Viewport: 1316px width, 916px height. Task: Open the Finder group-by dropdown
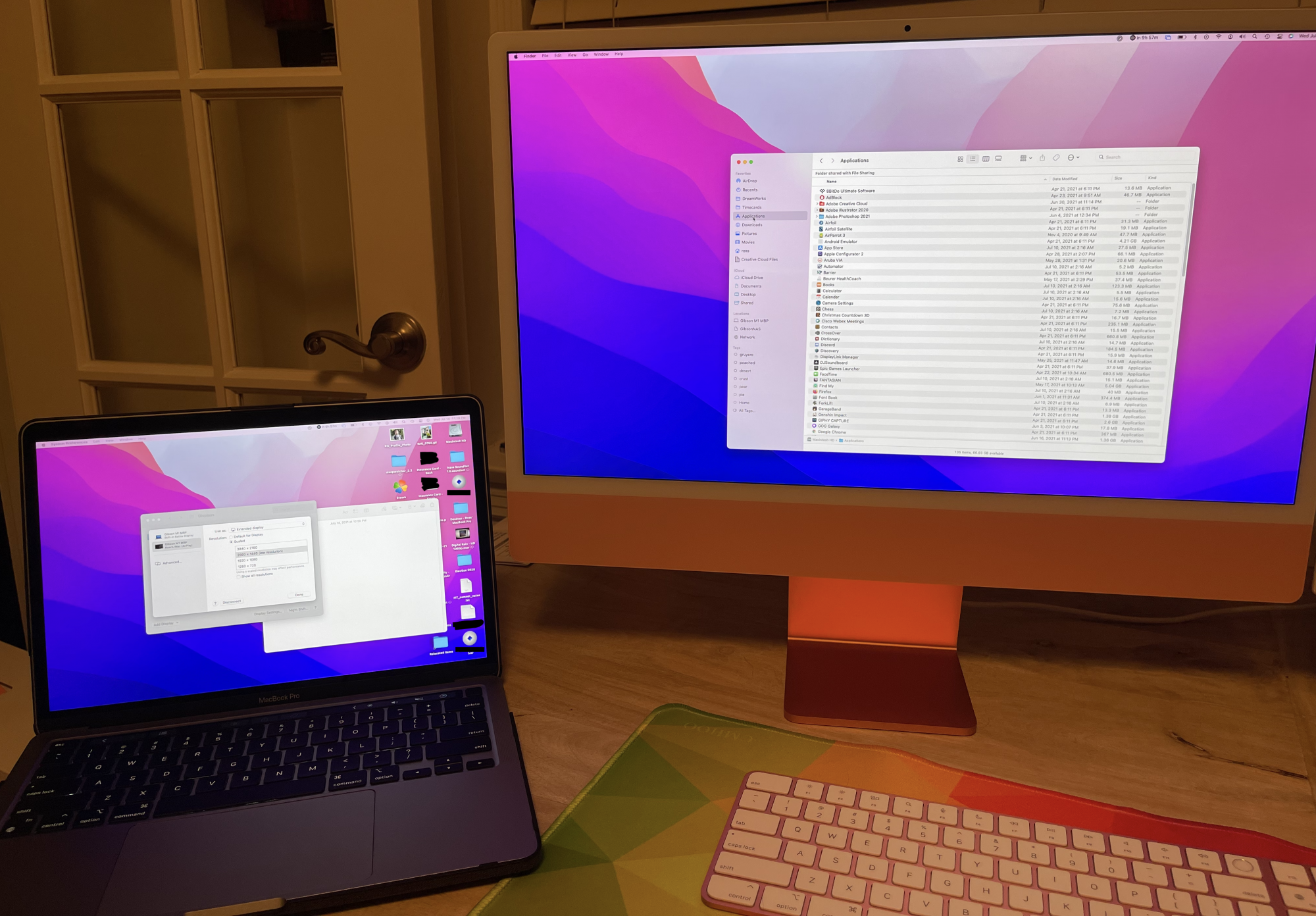tap(1025, 158)
